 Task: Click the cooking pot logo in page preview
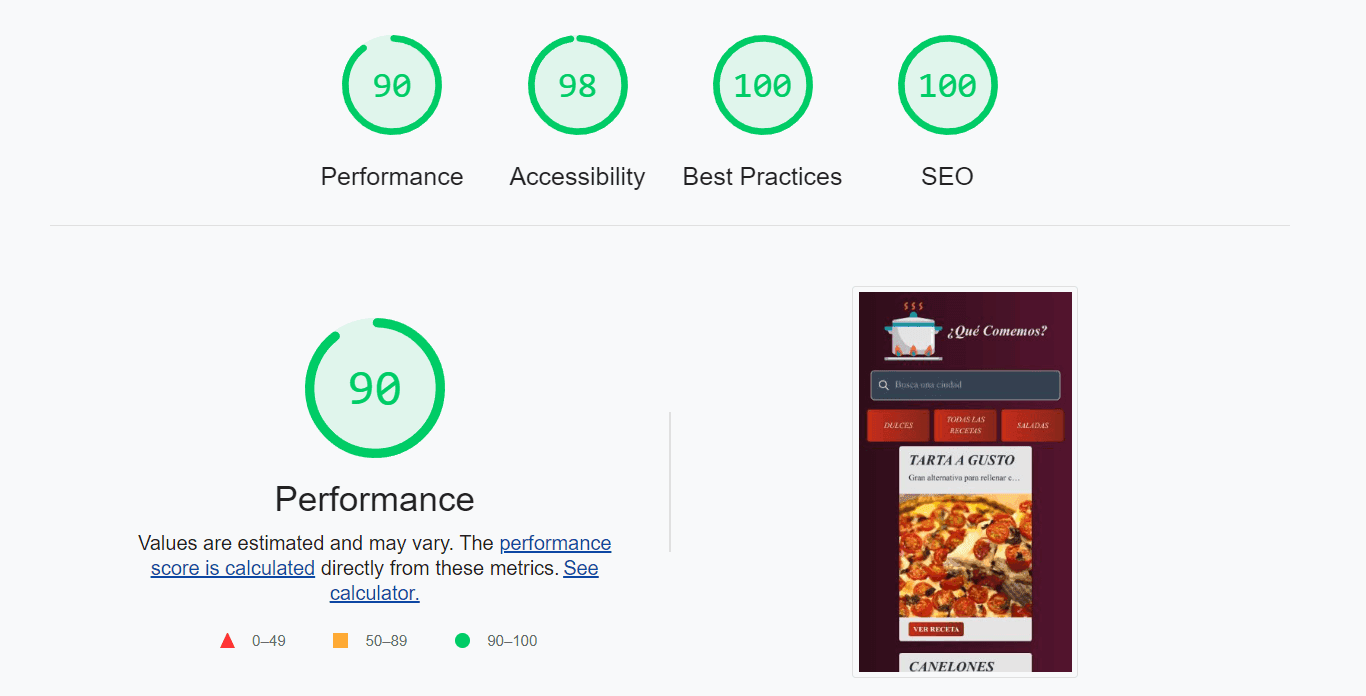coord(912,330)
